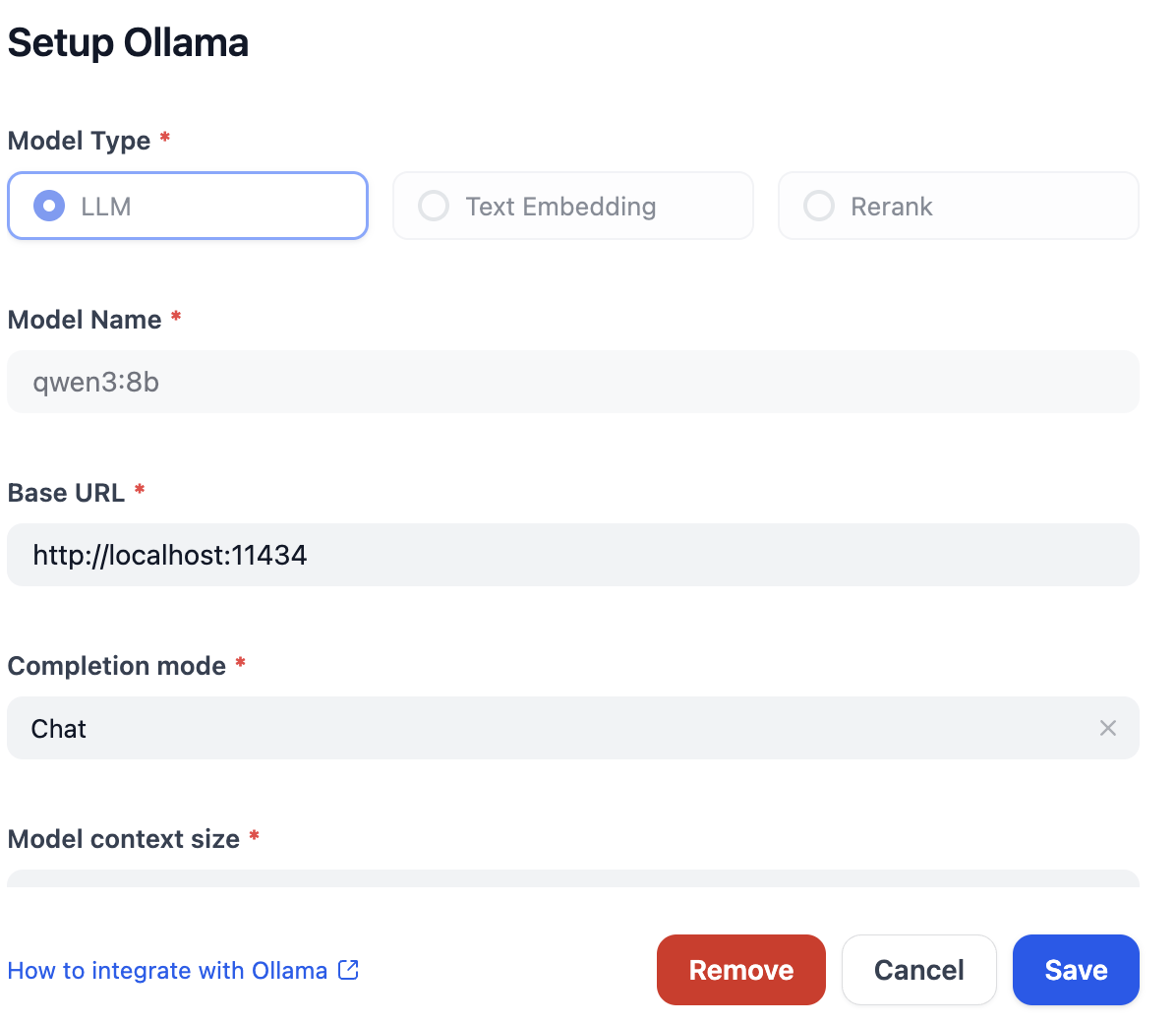Click the Model Type label
The image size is (1176, 1023).
point(79,141)
